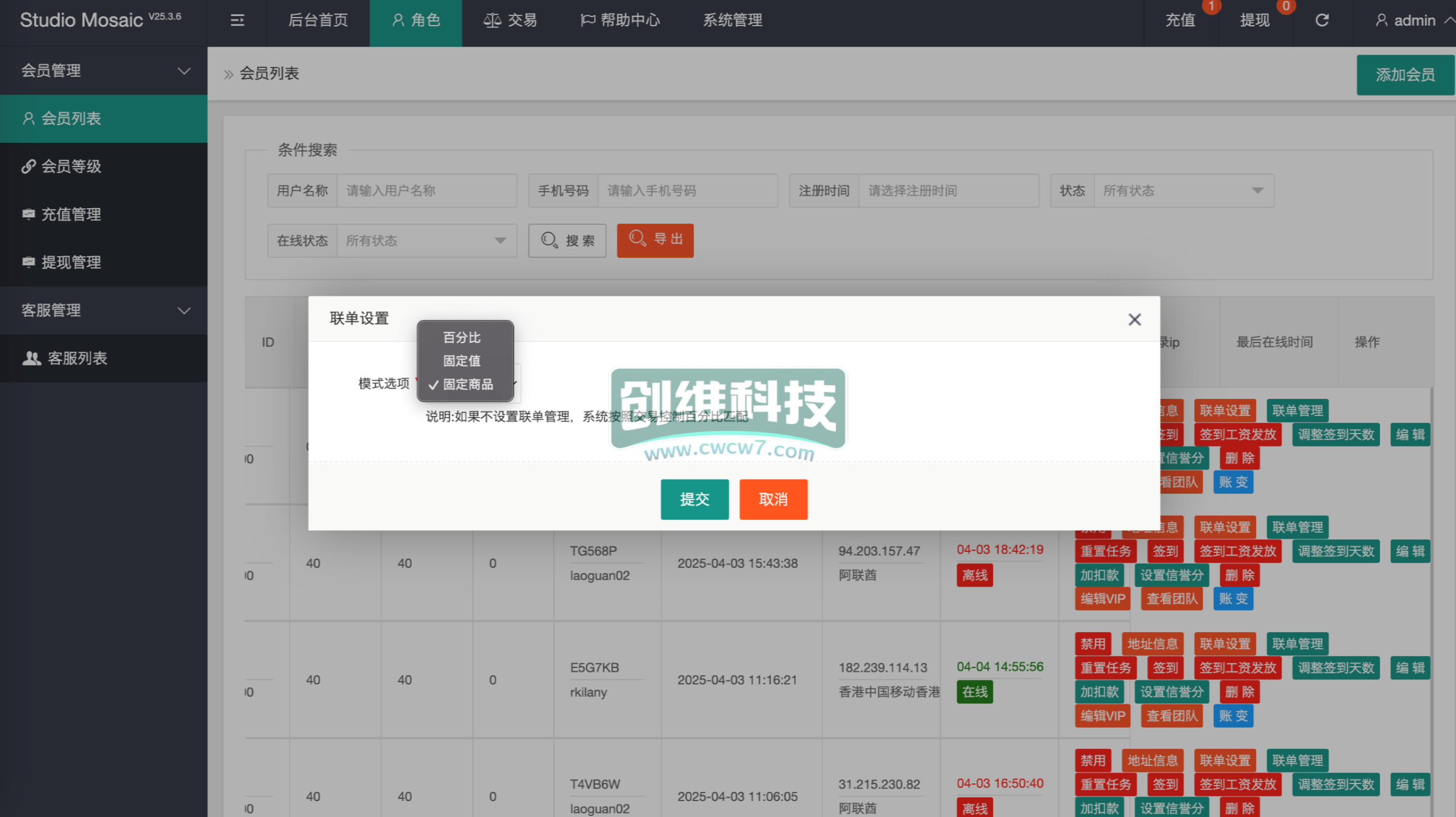Click the 在线 status tag for rkilany
This screenshot has width=1456, height=817.
[x=975, y=692]
